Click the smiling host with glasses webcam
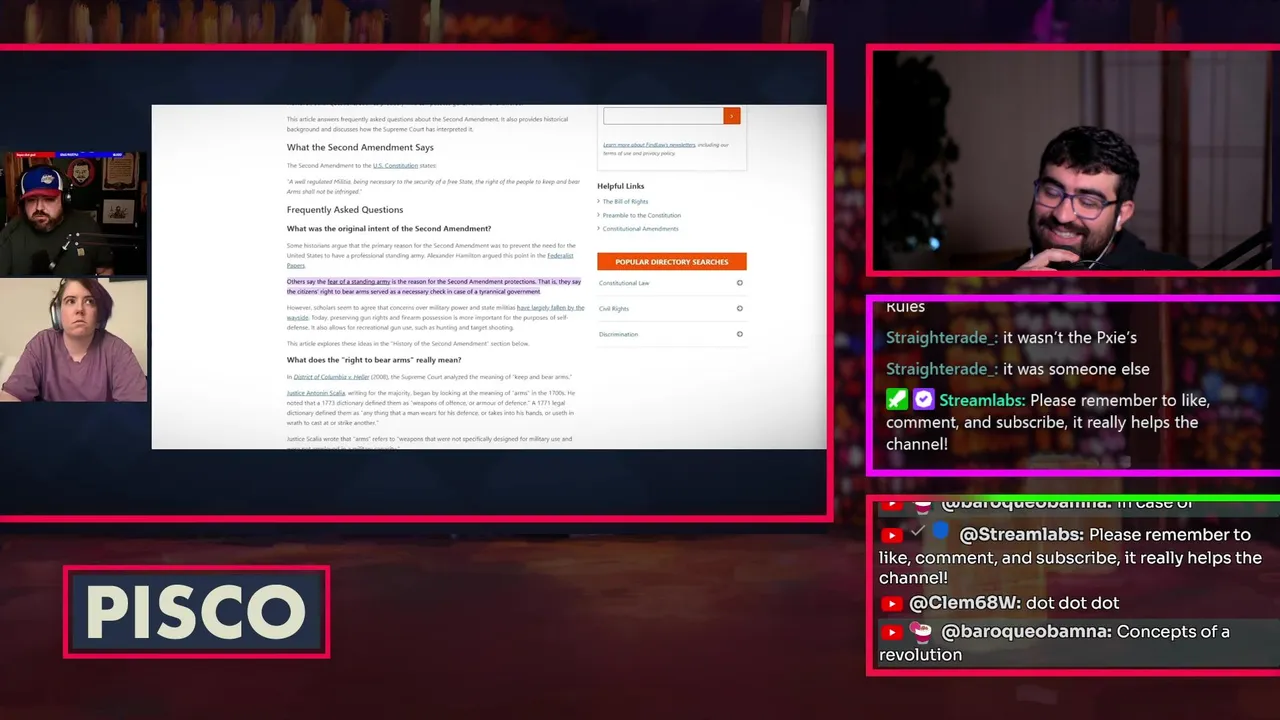This screenshot has width=1280, height=720. [x=1075, y=160]
